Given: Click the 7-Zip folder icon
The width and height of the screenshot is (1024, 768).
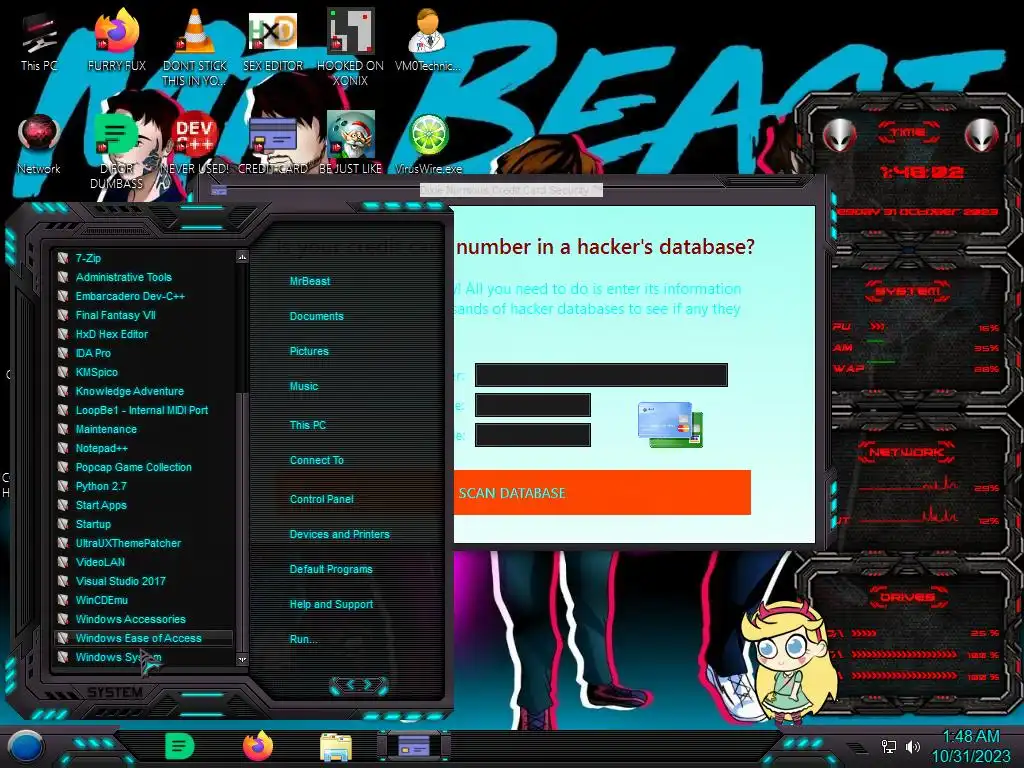Looking at the screenshot, I should [x=63, y=258].
